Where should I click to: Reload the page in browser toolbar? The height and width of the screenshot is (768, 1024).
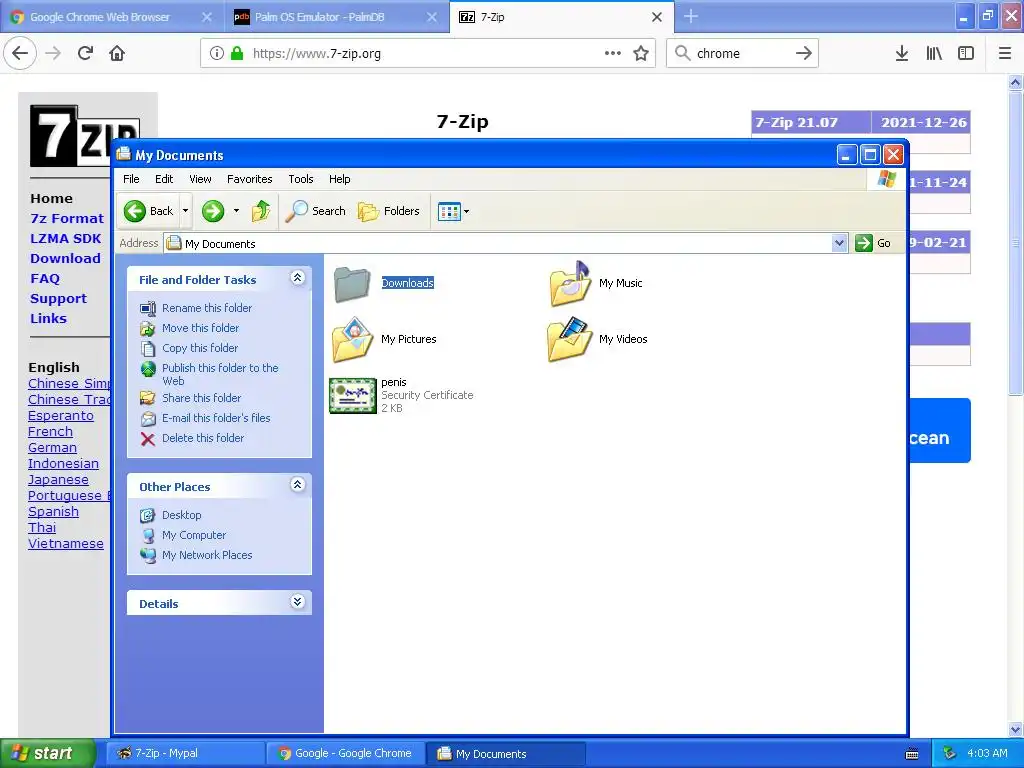86,53
